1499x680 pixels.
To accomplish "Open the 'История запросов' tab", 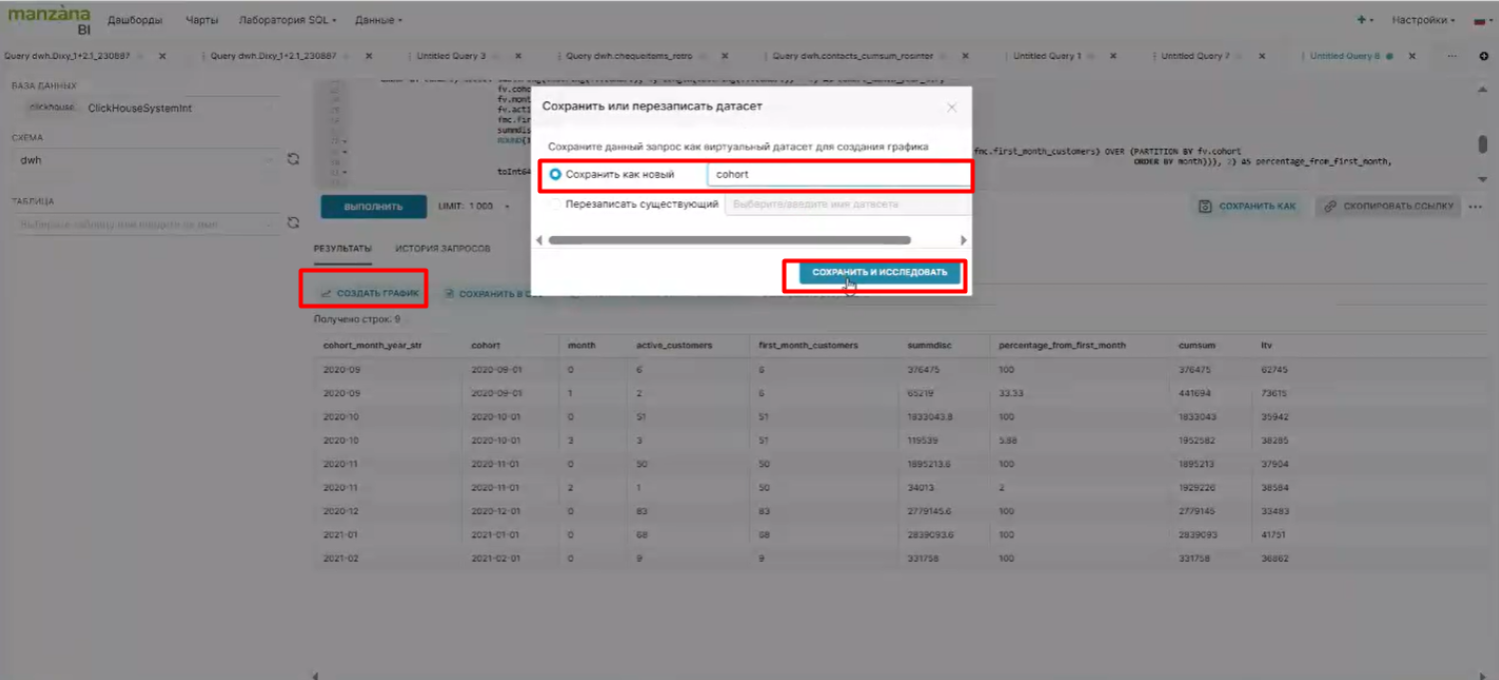I will pyautogui.click(x=443, y=248).
